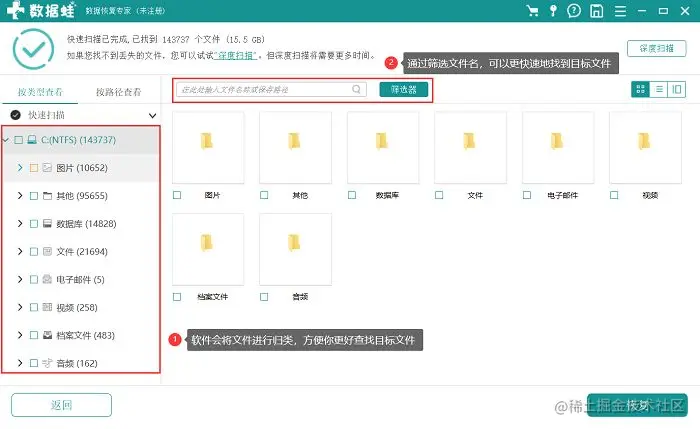Screen dimensions: 700x429
Task: Switch to 按路径查看 tab
Action: [118, 92]
